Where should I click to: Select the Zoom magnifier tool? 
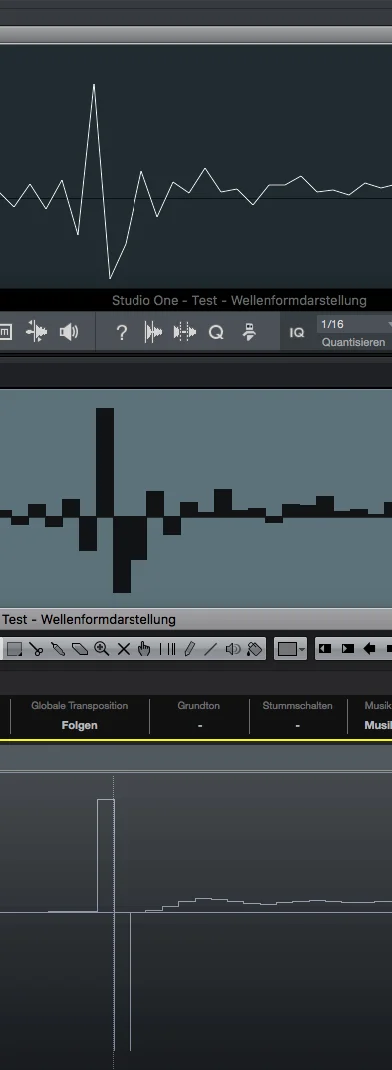pos(102,648)
